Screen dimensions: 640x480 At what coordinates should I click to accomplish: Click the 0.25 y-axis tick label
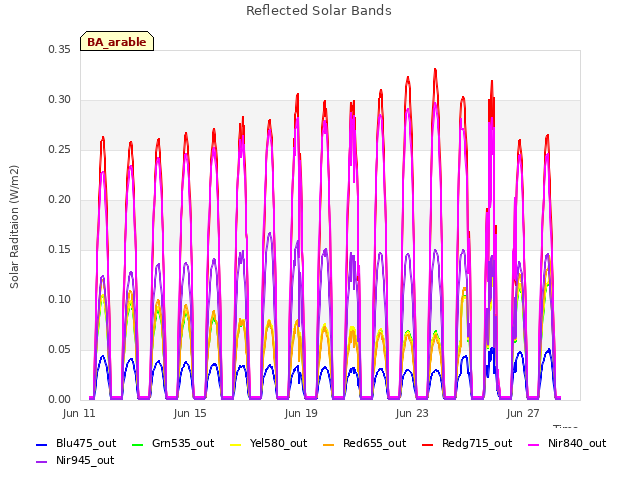pos(60,149)
